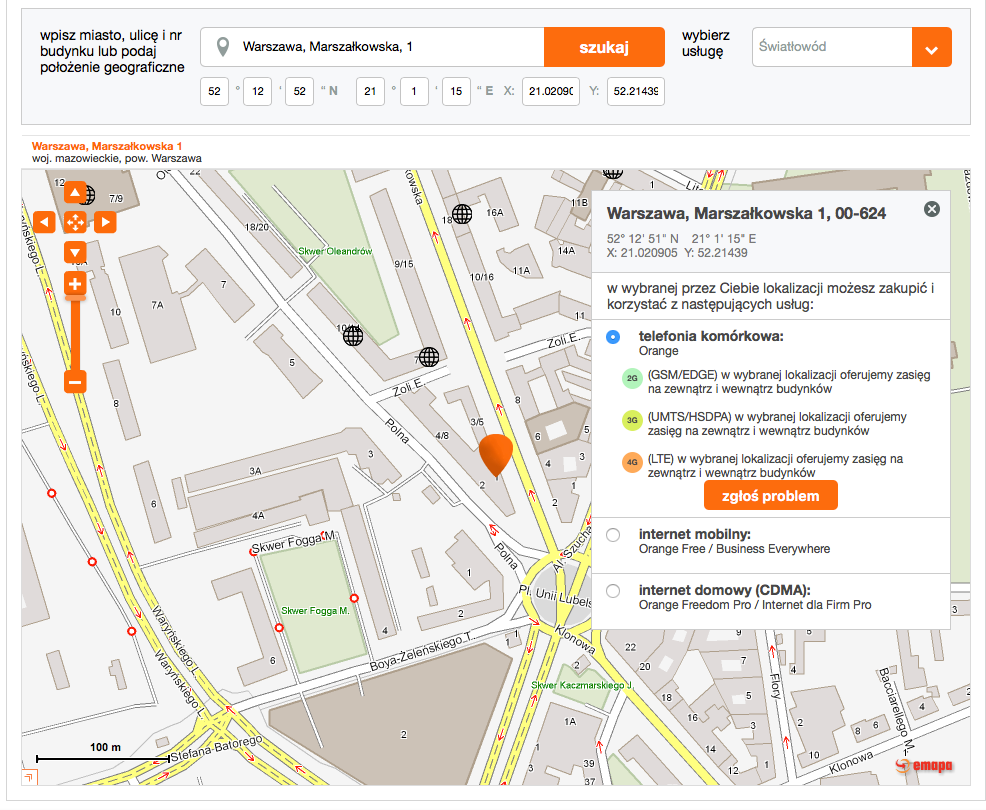Pan the map left with the arrow

coord(44,221)
